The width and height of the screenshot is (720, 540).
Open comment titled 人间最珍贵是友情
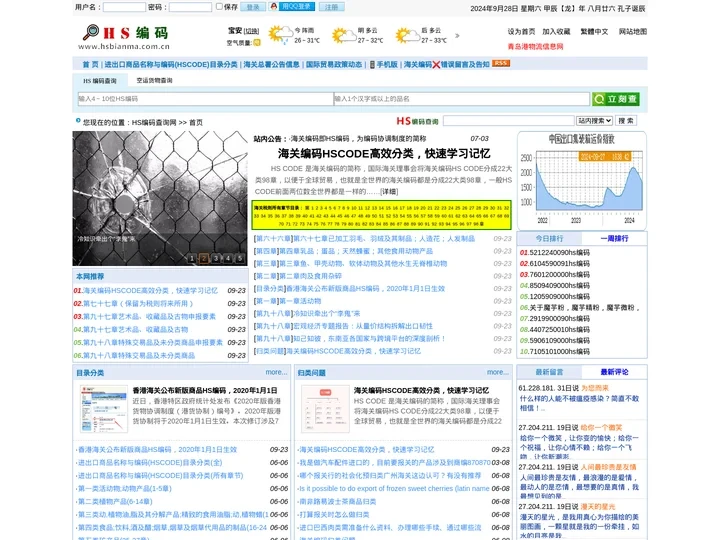608,467
